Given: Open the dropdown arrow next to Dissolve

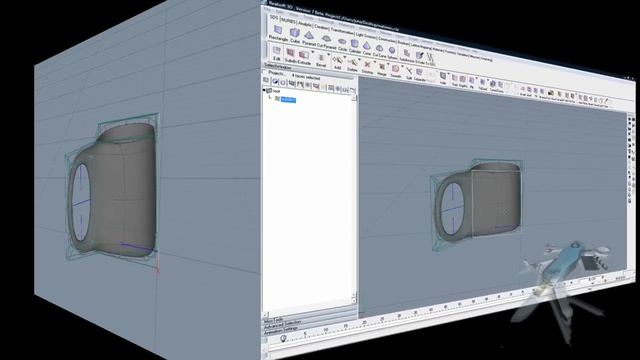Looking at the screenshot, I should pyautogui.click(x=374, y=62).
